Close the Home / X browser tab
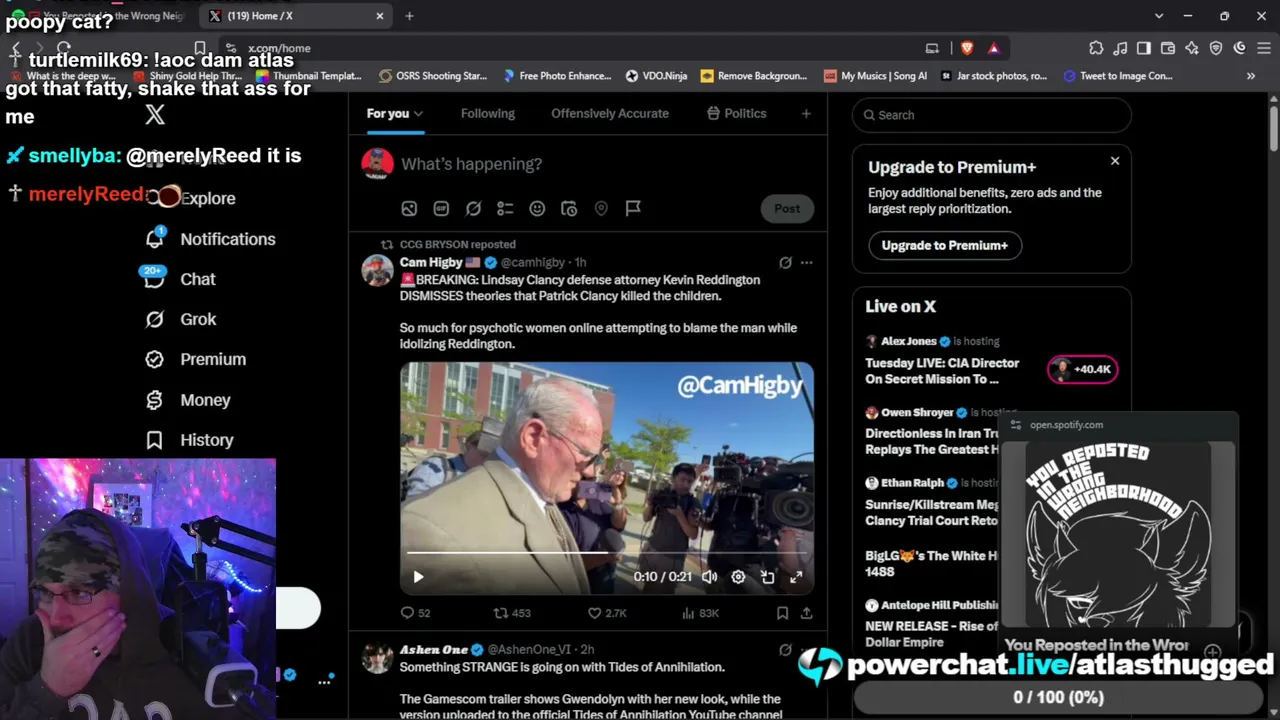The image size is (1280, 720). tap(380, 16)
